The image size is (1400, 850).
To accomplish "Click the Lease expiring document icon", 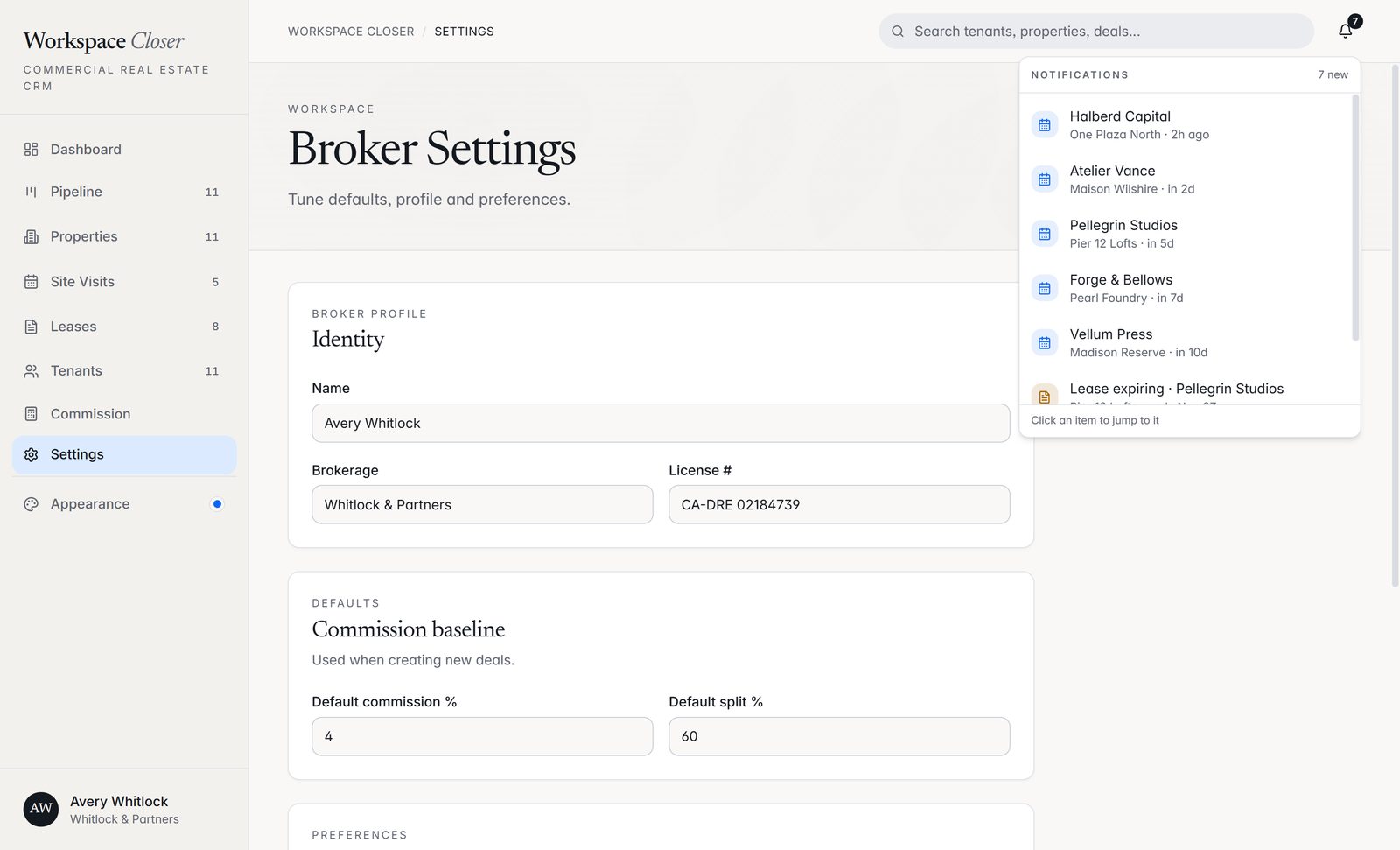I will [1045, 395].
